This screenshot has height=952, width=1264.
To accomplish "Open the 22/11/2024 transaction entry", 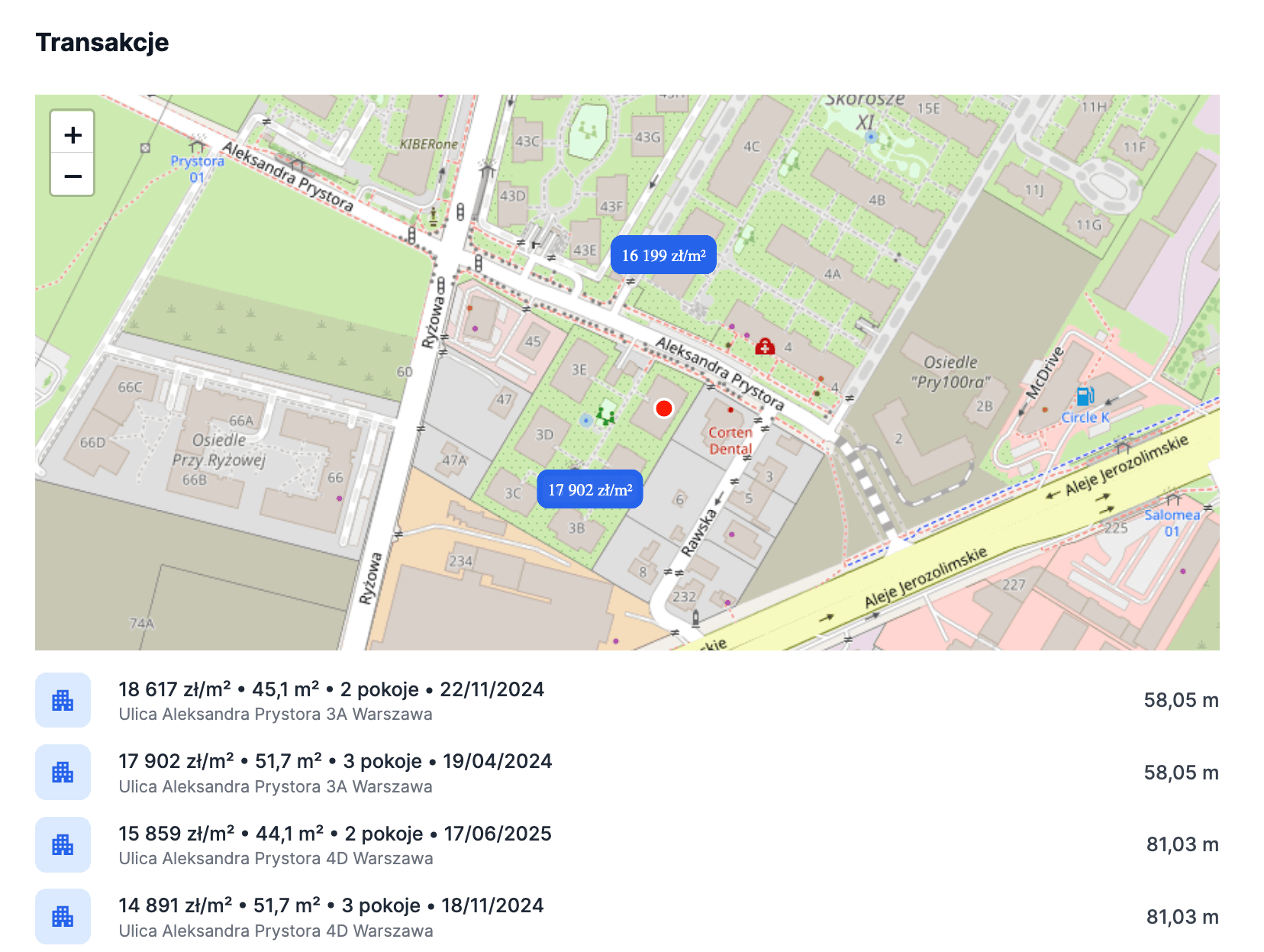I will coord(331,690).
